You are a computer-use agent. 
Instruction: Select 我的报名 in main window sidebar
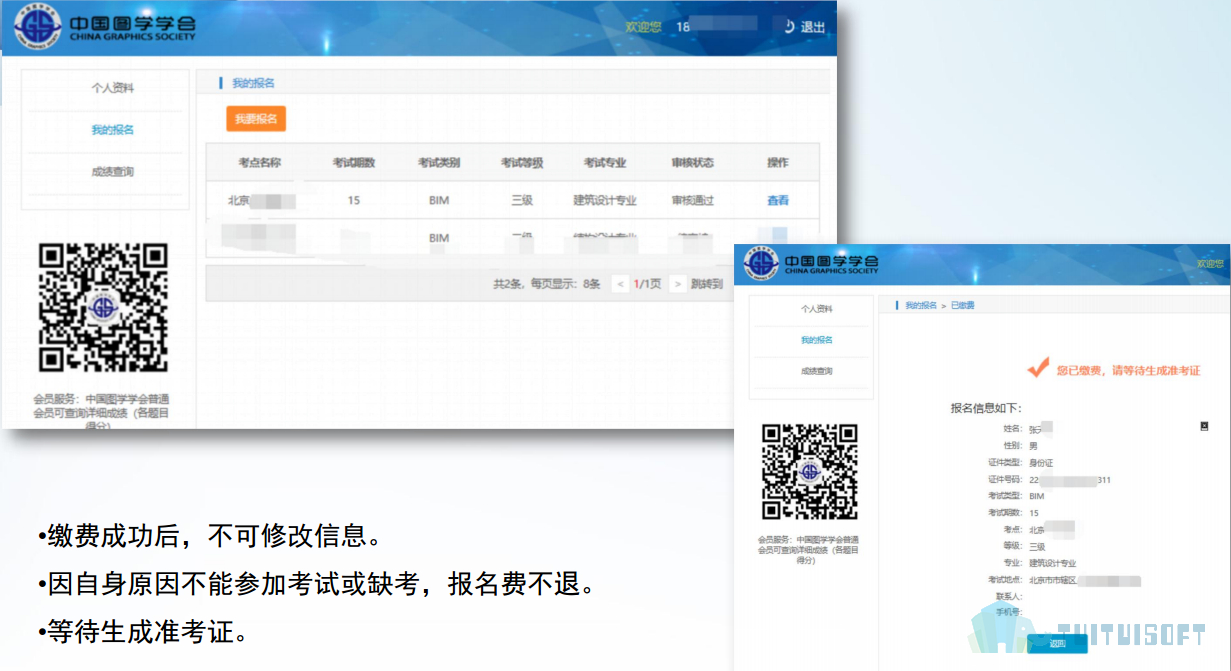pos(112,130)
